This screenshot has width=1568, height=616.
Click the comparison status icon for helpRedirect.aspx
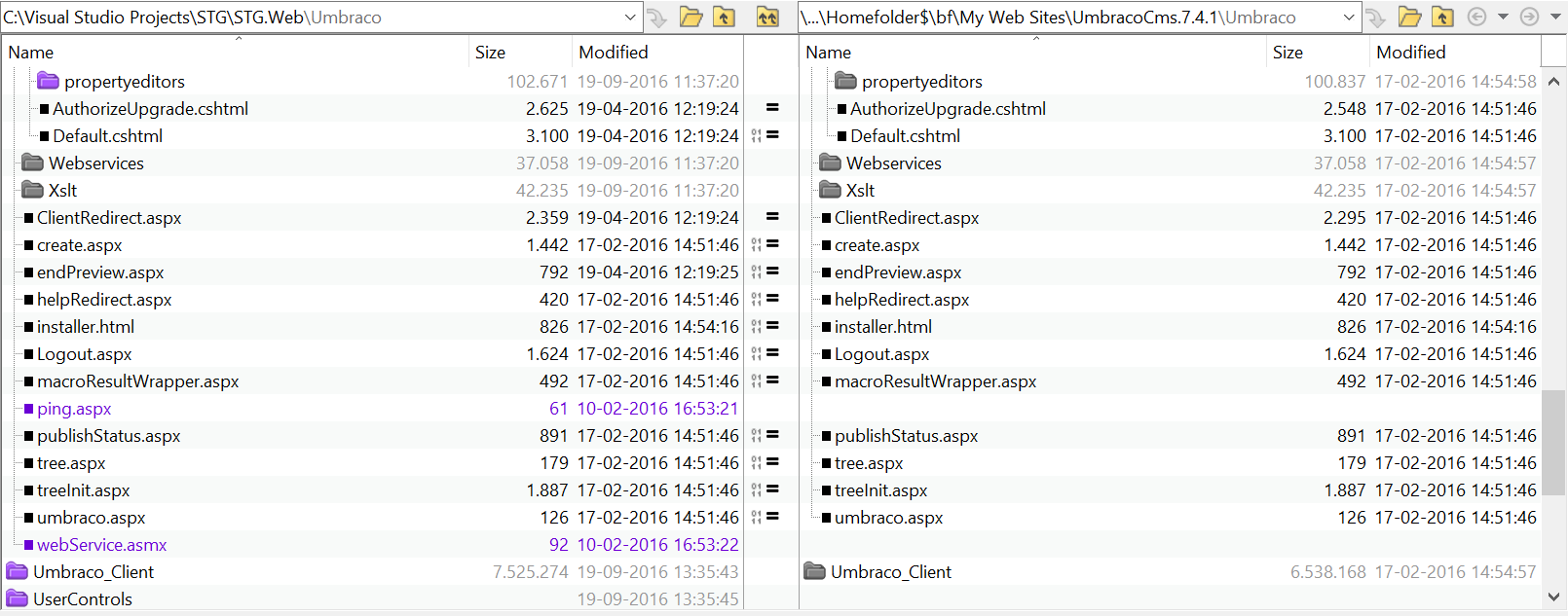pos(765,299)
